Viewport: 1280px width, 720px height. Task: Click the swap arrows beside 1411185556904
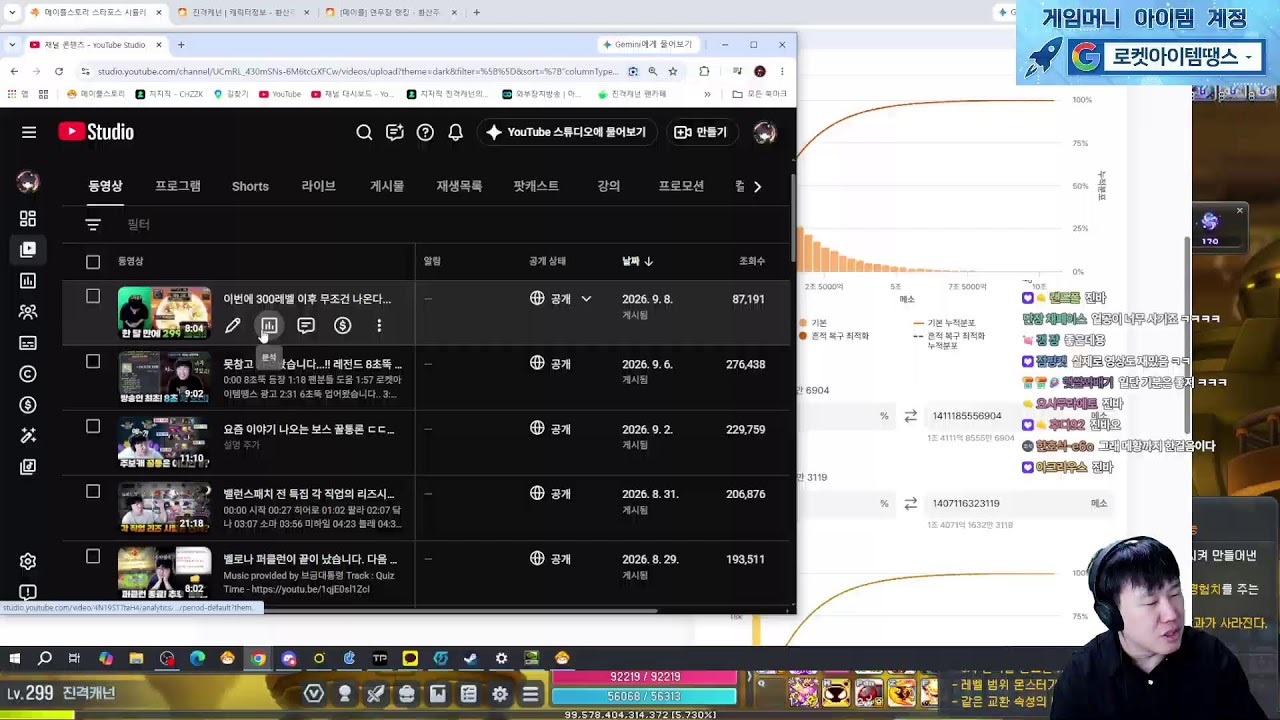[x=910, y=416]
